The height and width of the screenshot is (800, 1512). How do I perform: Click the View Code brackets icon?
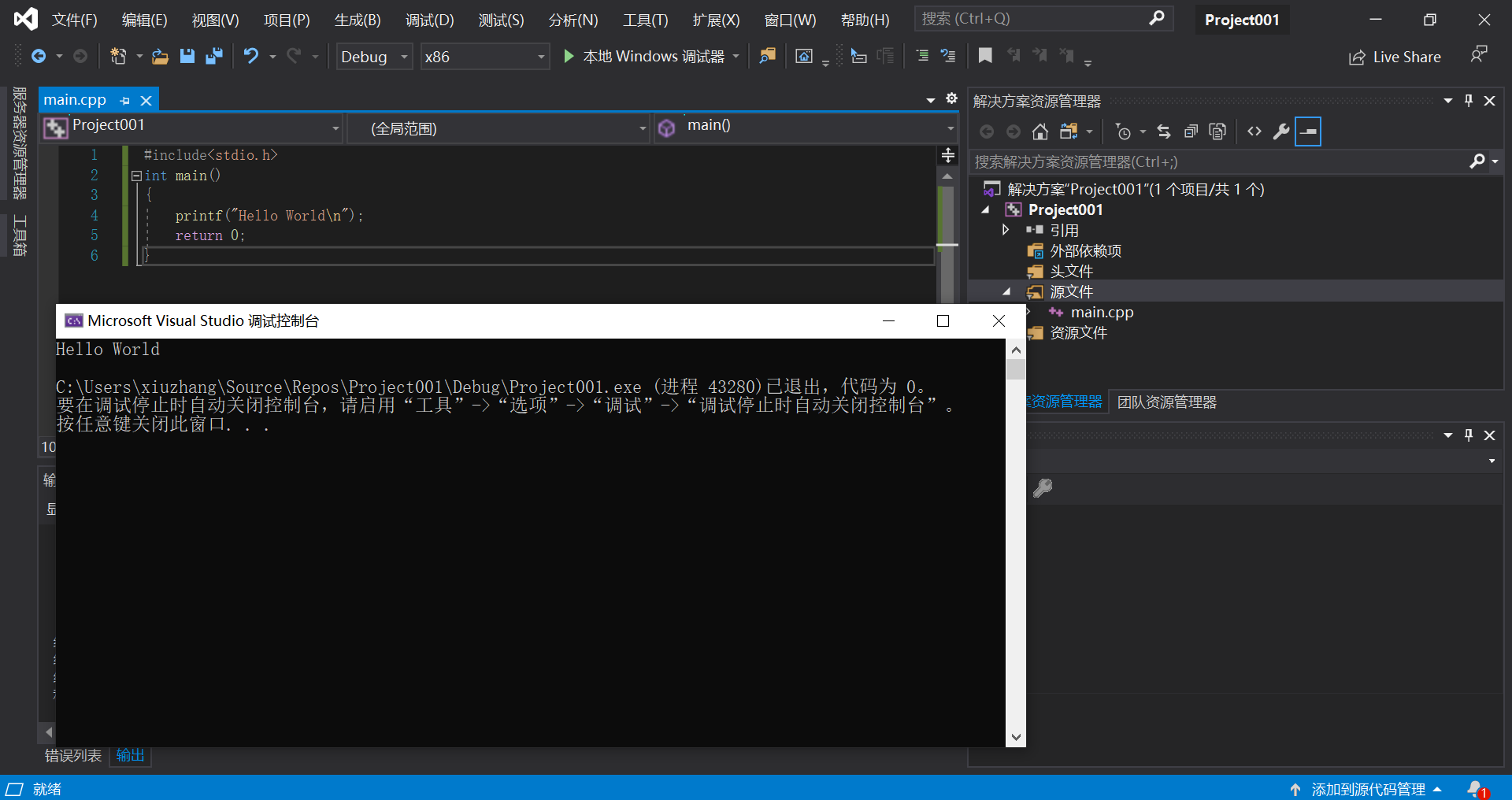click(x=1254, y=131)
